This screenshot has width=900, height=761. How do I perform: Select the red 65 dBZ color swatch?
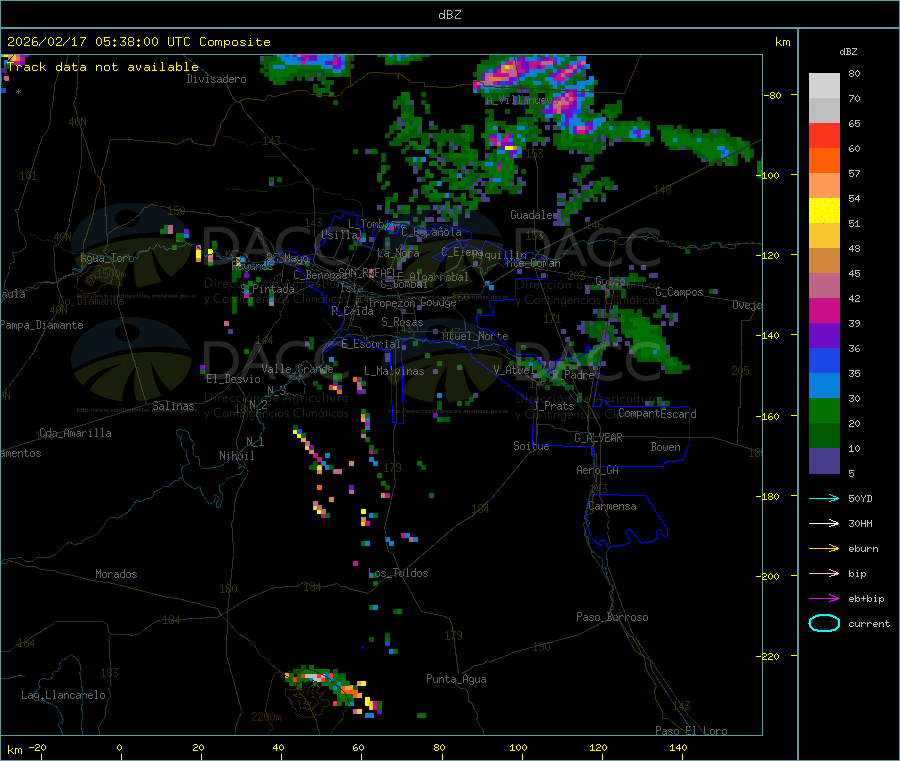(x=824, y=135)
